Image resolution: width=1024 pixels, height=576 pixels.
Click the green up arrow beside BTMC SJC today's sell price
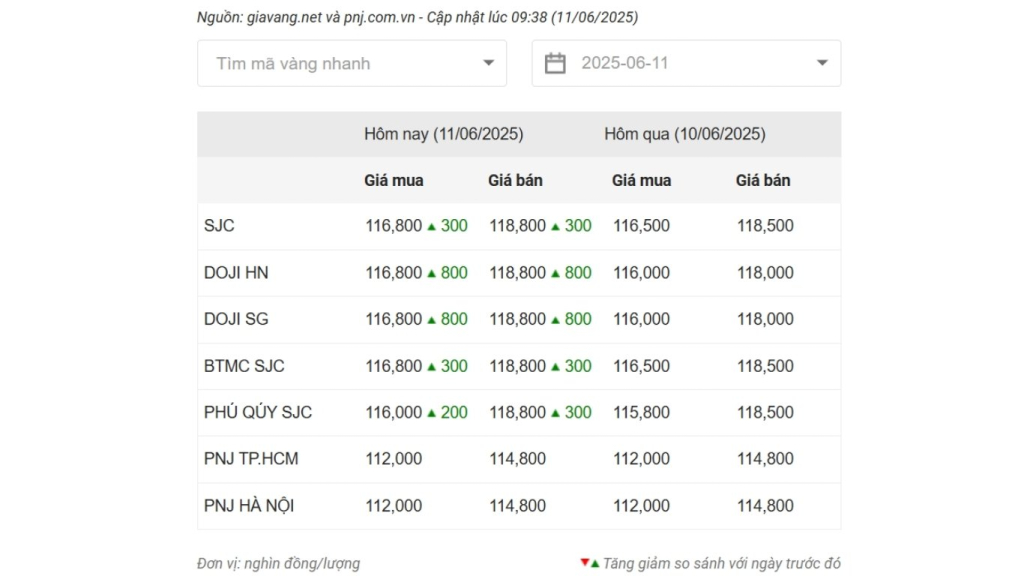pos(556,367)
